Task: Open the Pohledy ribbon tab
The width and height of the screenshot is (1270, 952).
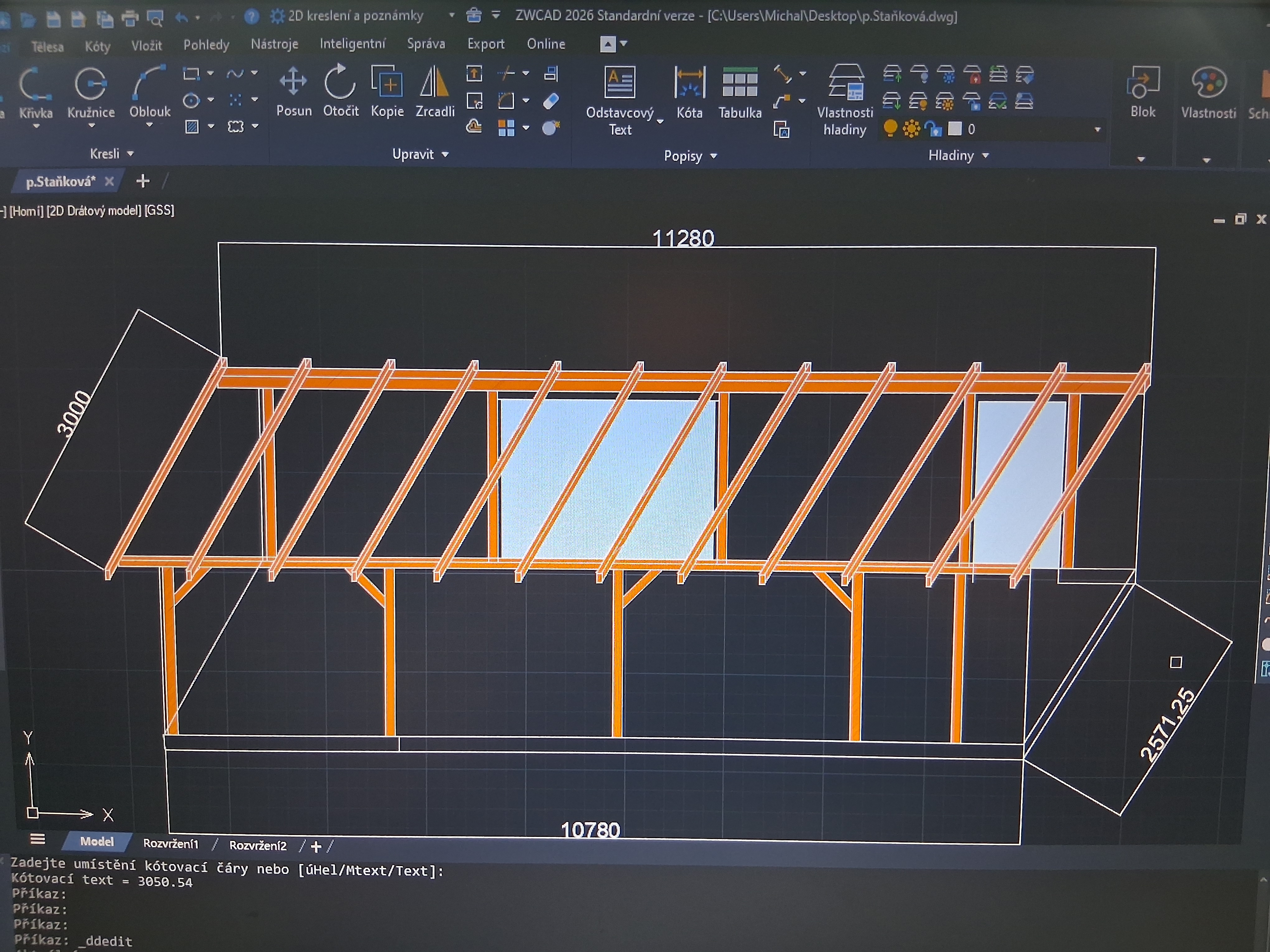Action: tap(206, 45)
